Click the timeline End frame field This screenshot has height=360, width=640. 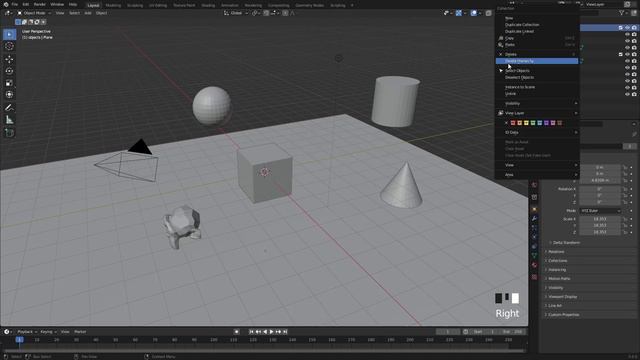pos(513,332)
